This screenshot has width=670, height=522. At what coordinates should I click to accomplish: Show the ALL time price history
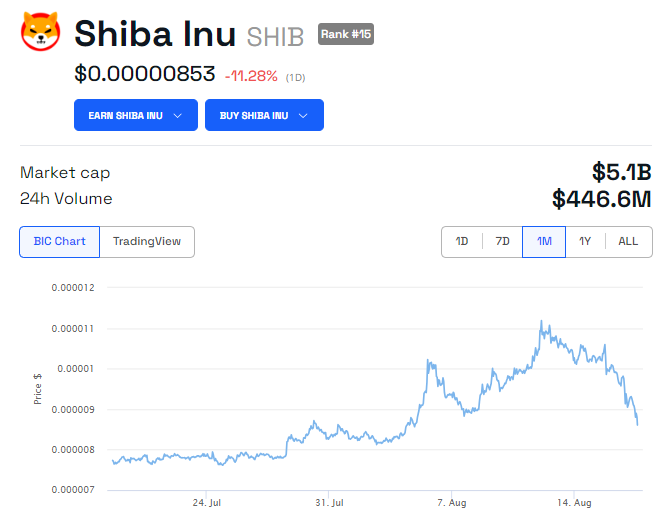[x=628, y=241]
